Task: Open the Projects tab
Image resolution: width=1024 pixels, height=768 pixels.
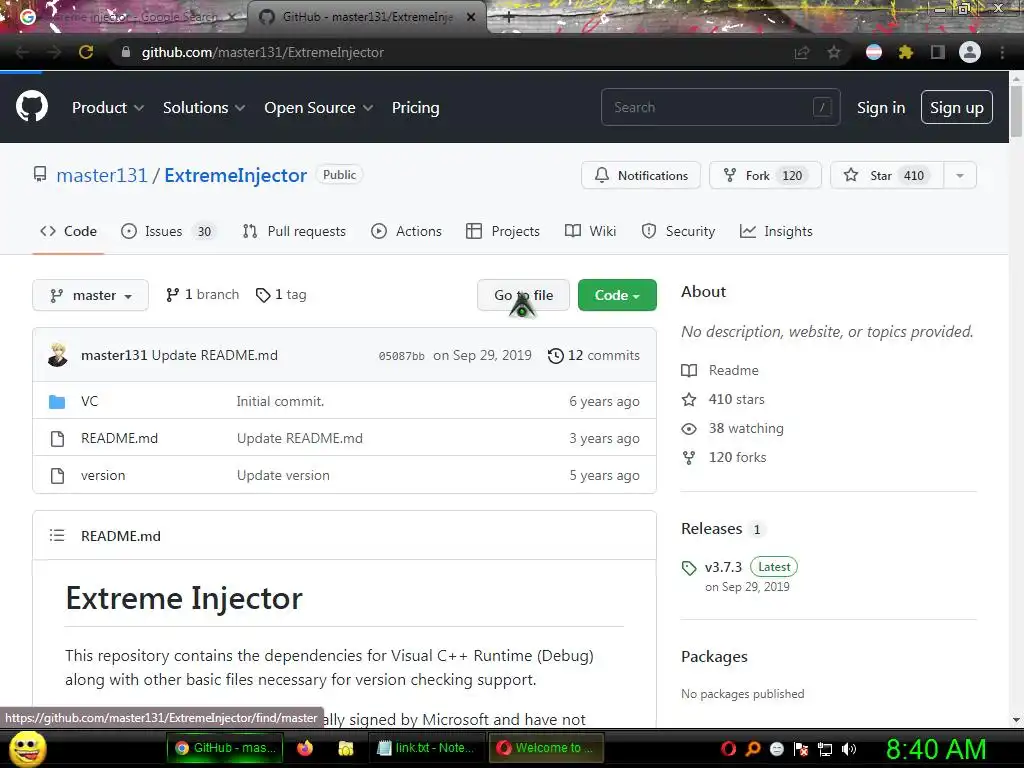Action: click(503, 231)
